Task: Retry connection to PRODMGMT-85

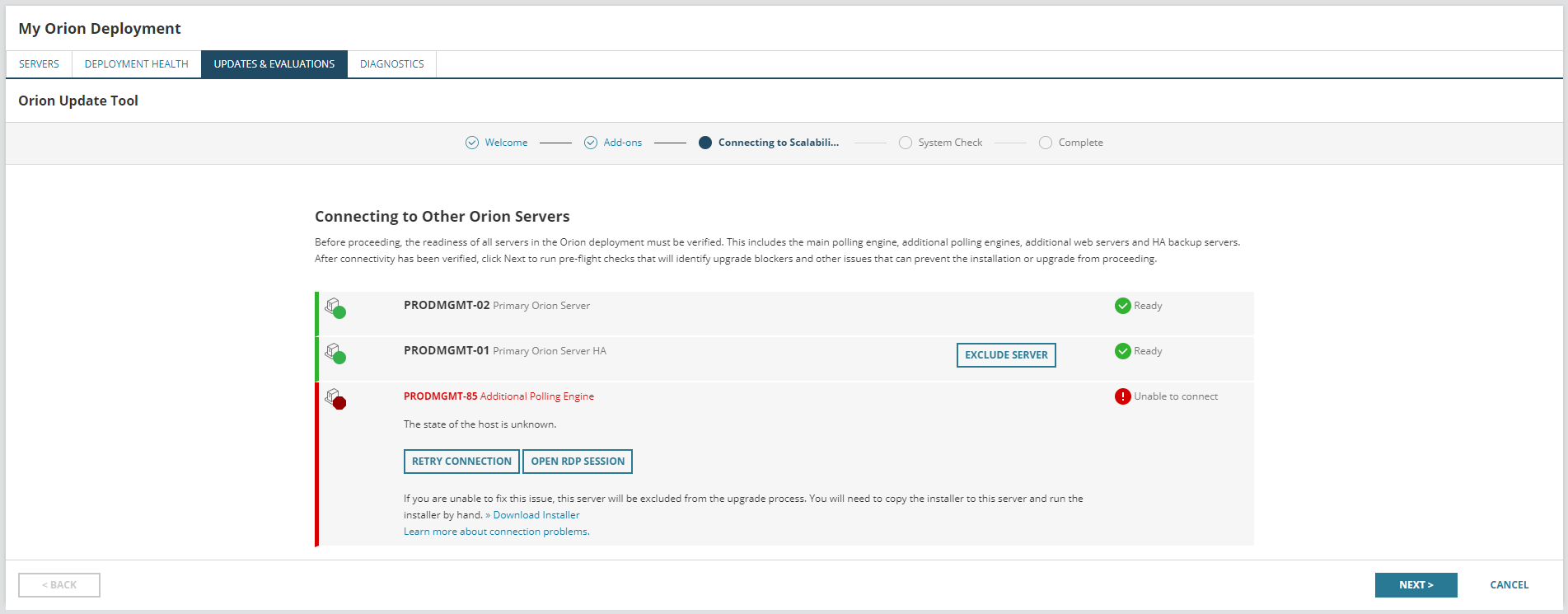Action: [461, 462]
